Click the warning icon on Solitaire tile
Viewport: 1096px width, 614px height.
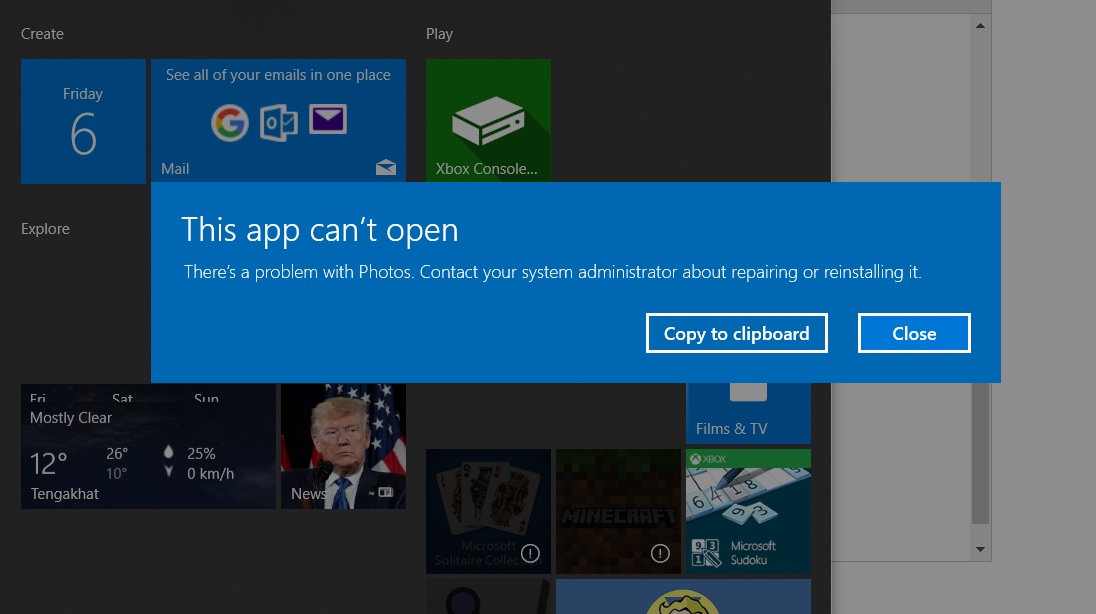(x=531, y=553)
